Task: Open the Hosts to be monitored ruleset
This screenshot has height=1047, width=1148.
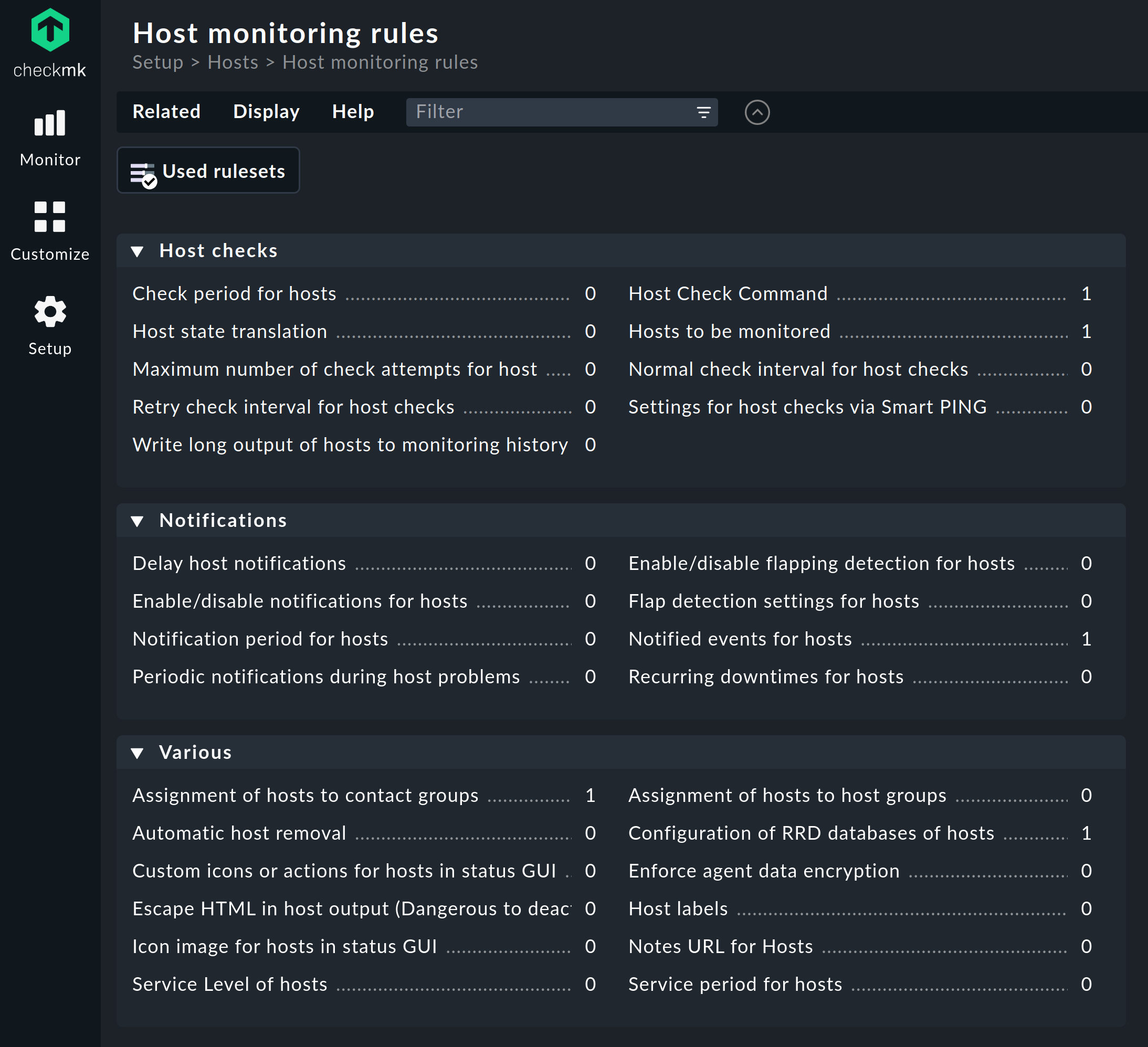Action: (729, 331)
